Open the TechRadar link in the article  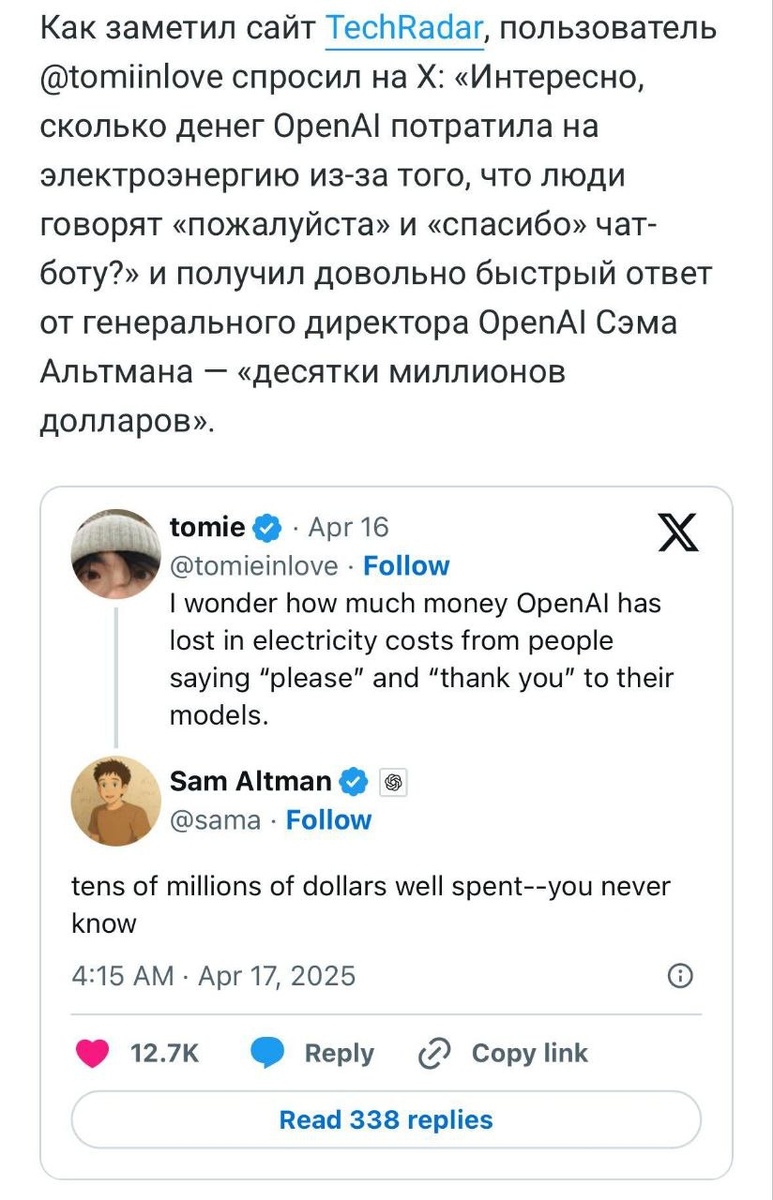(405, 29)
